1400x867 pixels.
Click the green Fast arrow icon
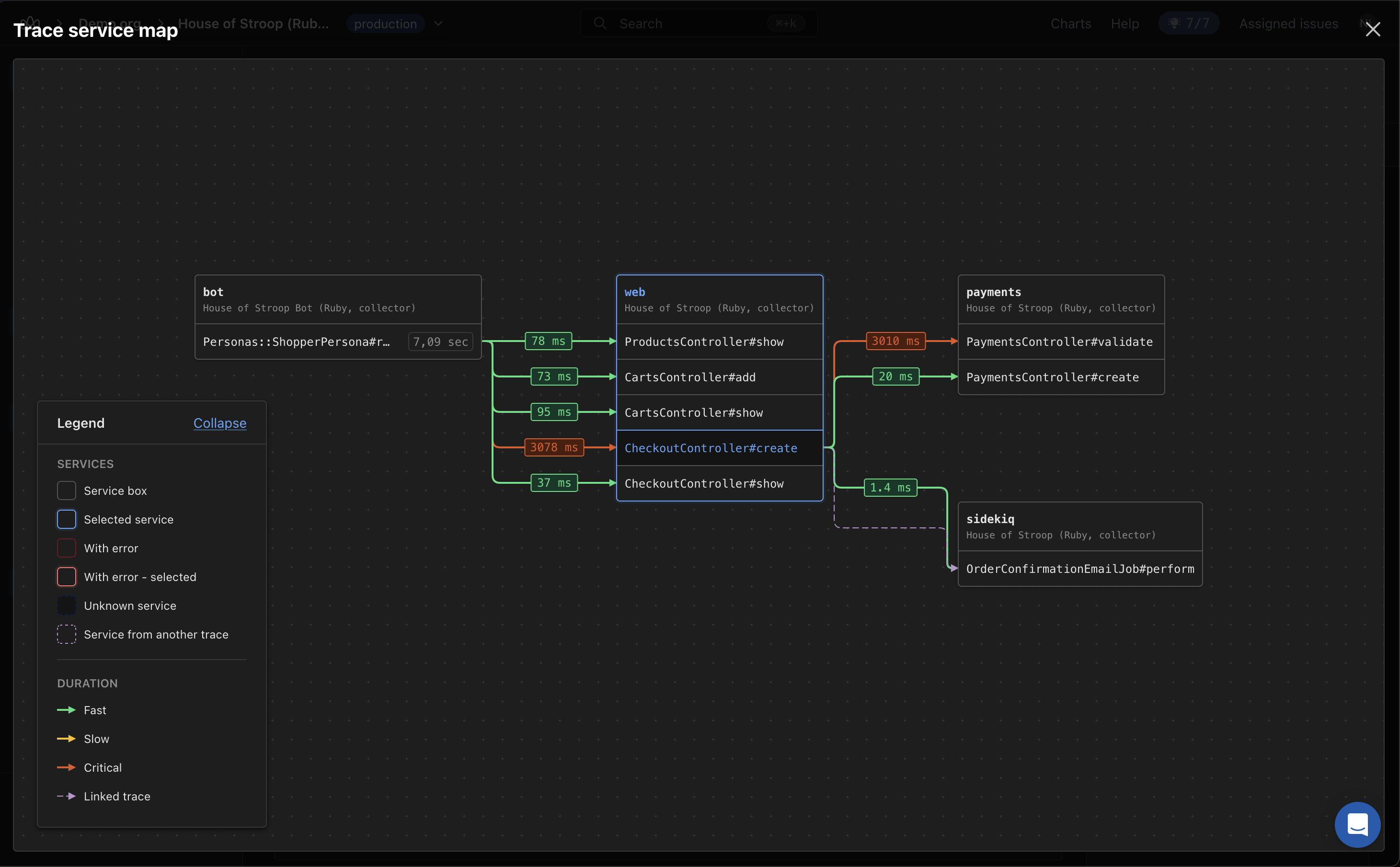tap(67, 710)
